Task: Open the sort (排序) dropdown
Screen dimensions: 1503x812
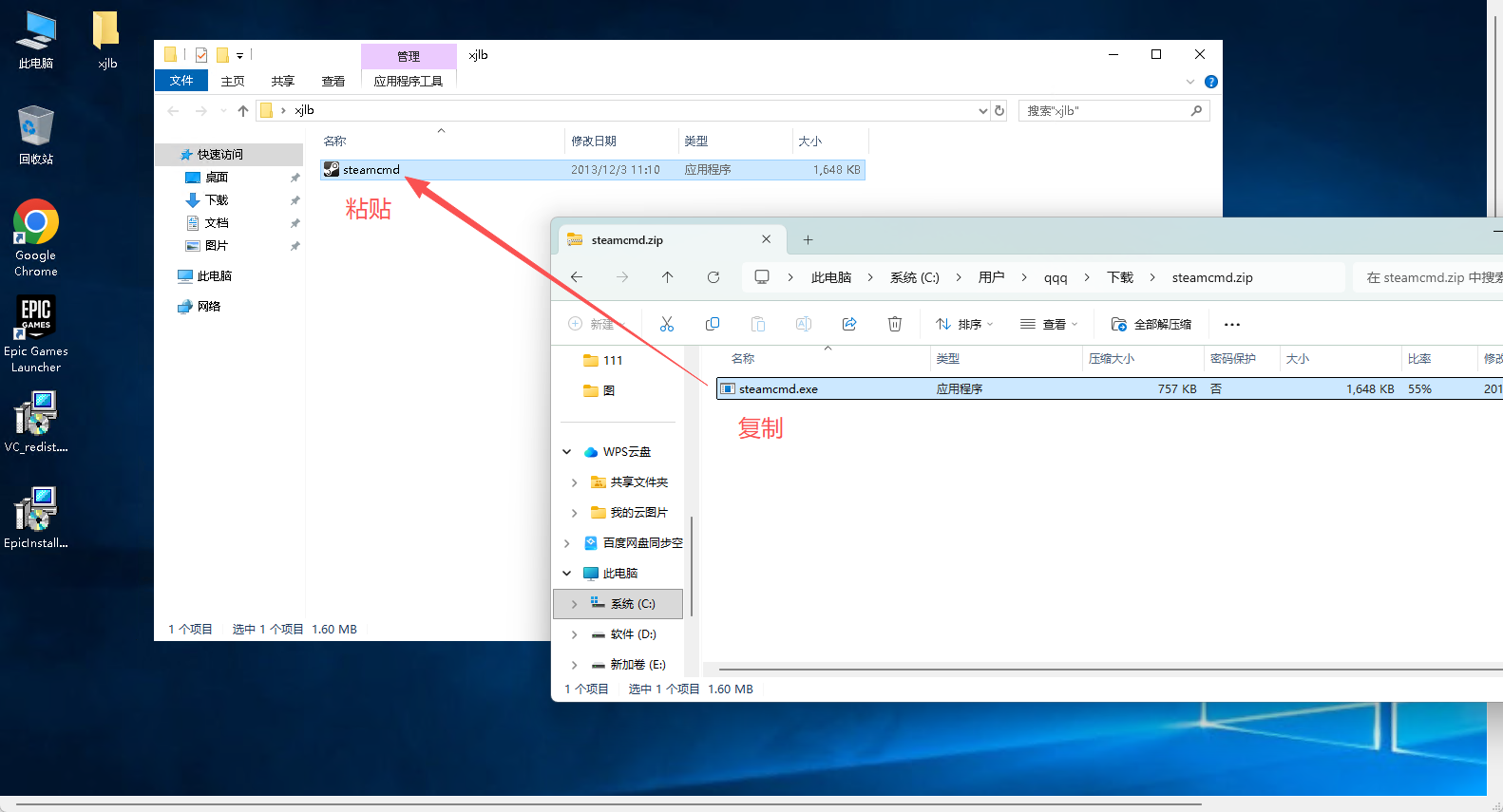Action: (x=964, y=324)
